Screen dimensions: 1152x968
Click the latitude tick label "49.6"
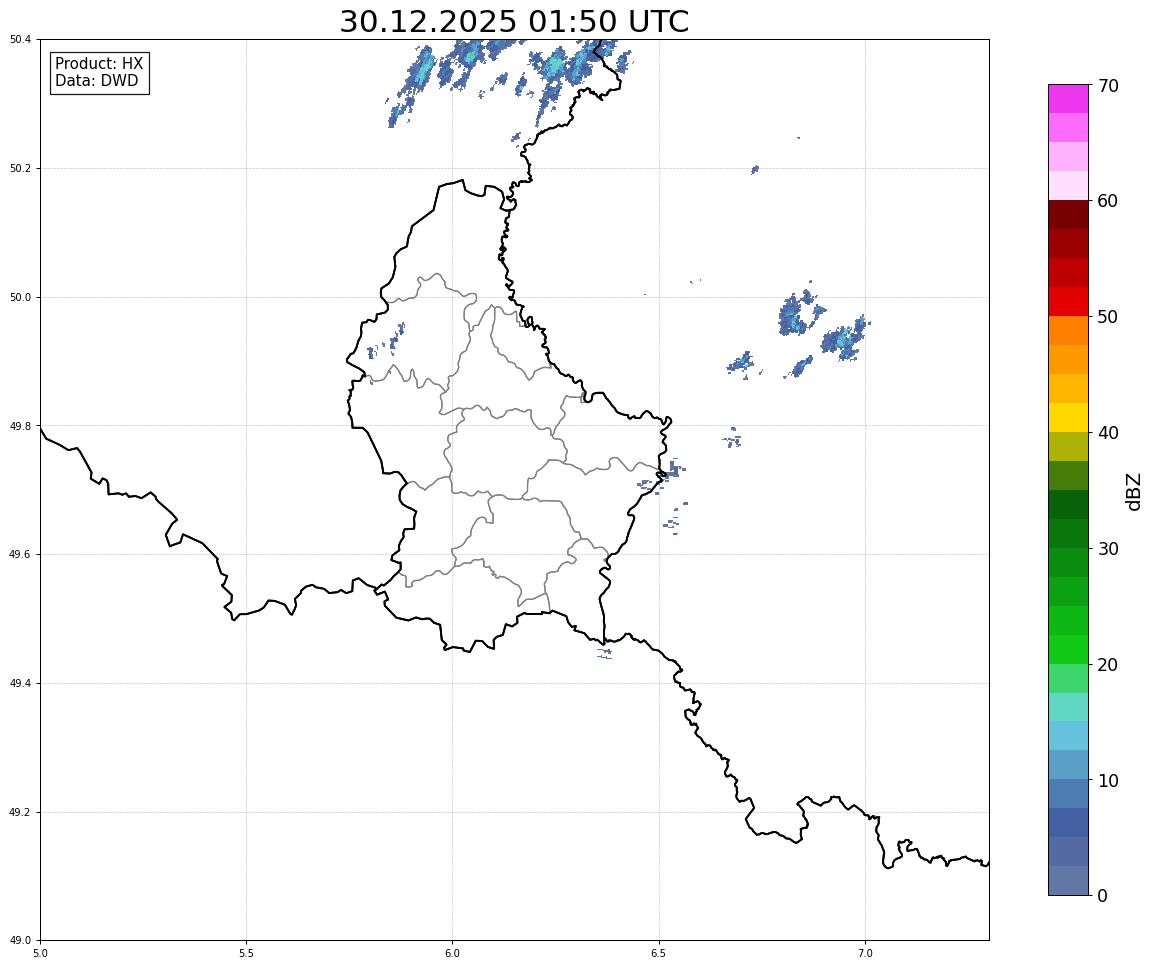(20, 555)
